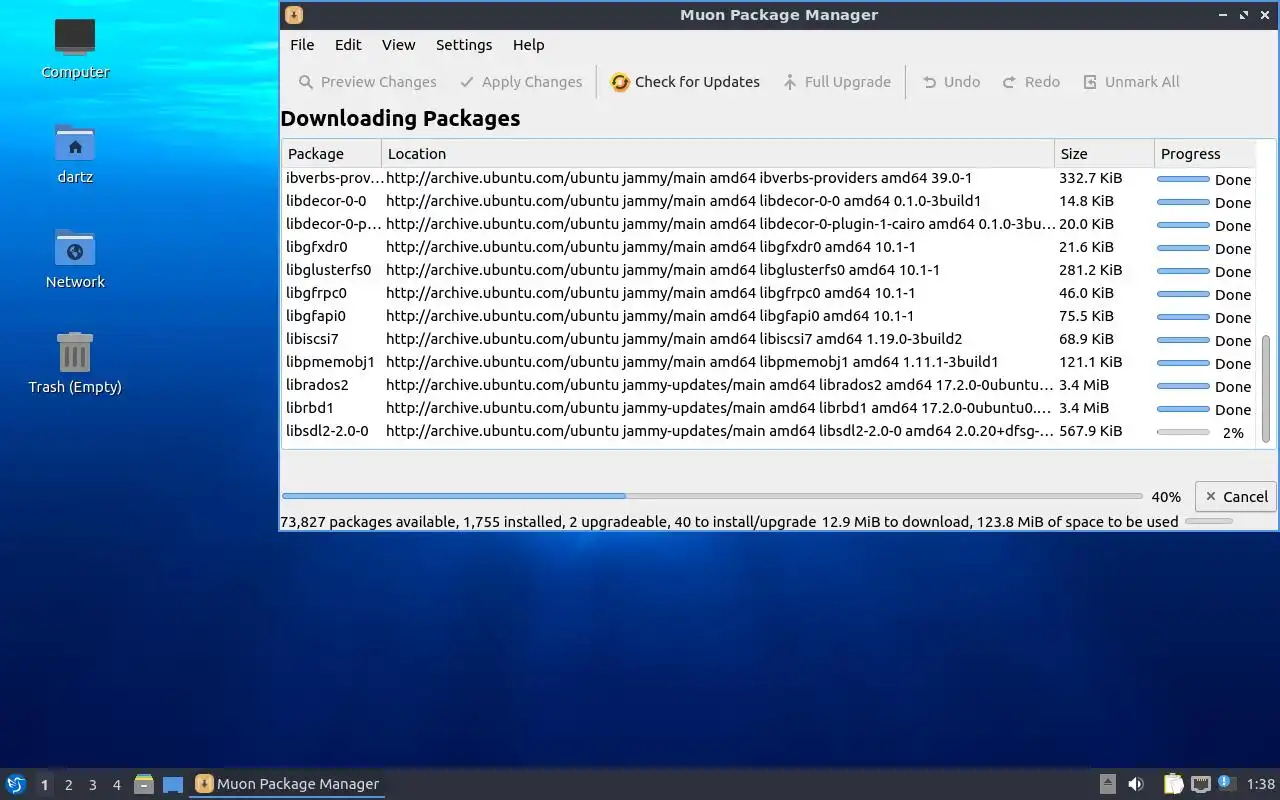The height and width of the screenshot is (800, 1280).
Task: Click the ibverbs-providers location URL
Action: click(x=679, y=178)
